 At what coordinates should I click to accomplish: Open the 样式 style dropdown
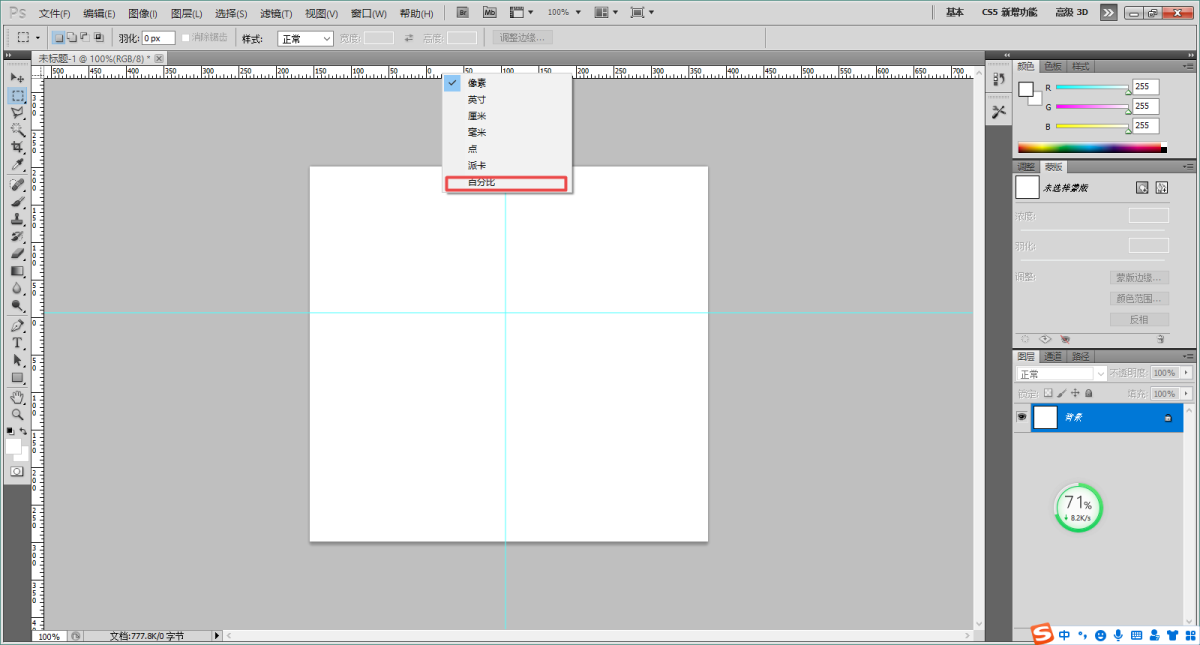pyautogui.click(x=305, y=38)
